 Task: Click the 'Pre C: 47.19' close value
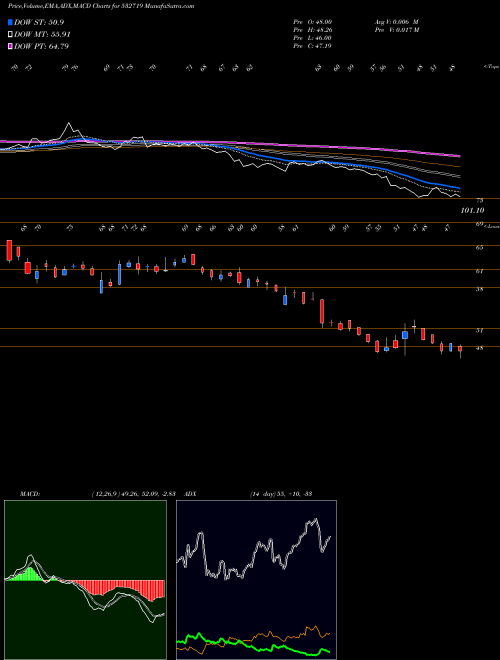coord(312,46)
